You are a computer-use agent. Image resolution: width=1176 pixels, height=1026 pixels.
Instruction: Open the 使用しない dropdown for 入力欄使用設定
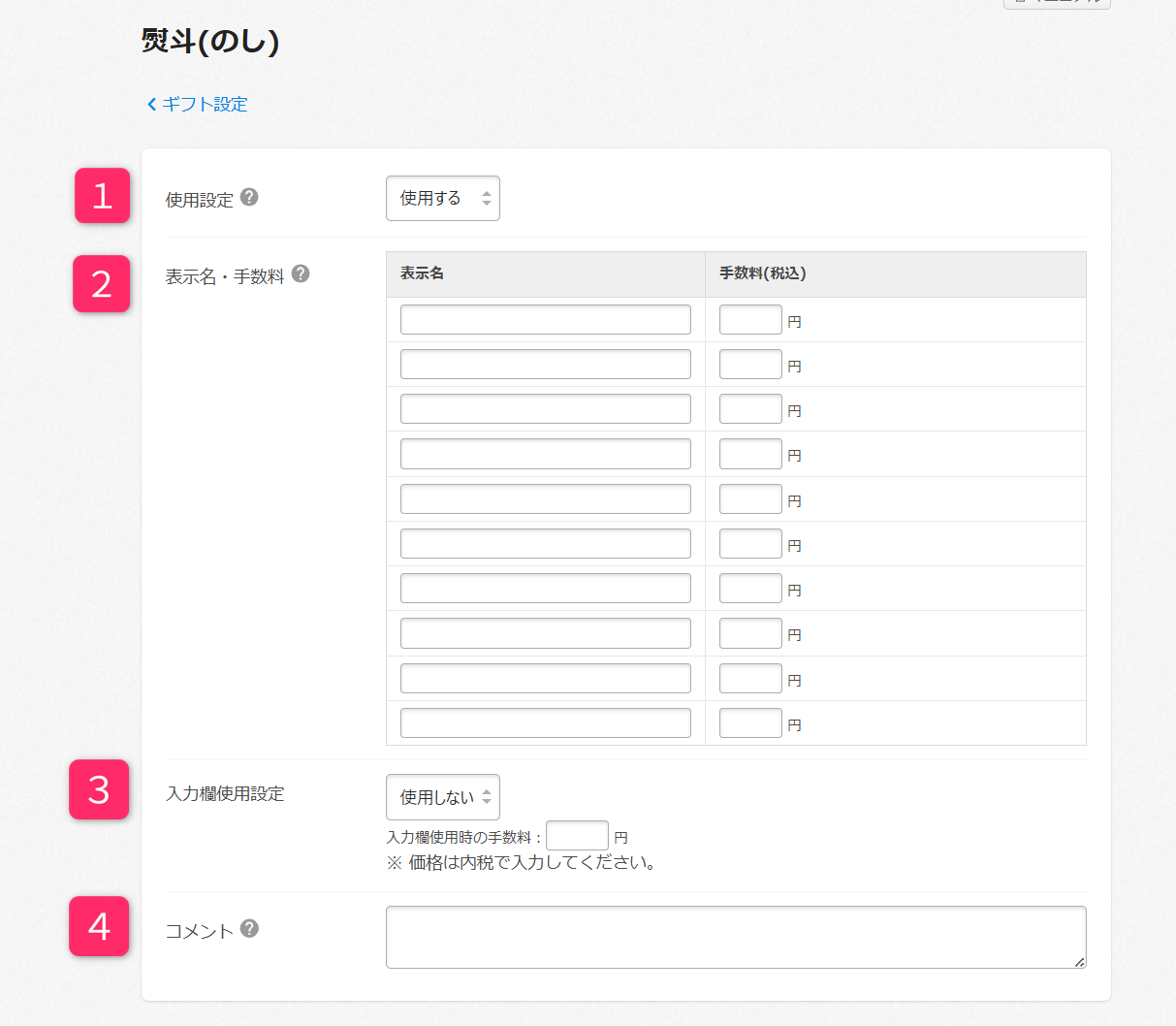pyautogui.click(x=442, y=797)
